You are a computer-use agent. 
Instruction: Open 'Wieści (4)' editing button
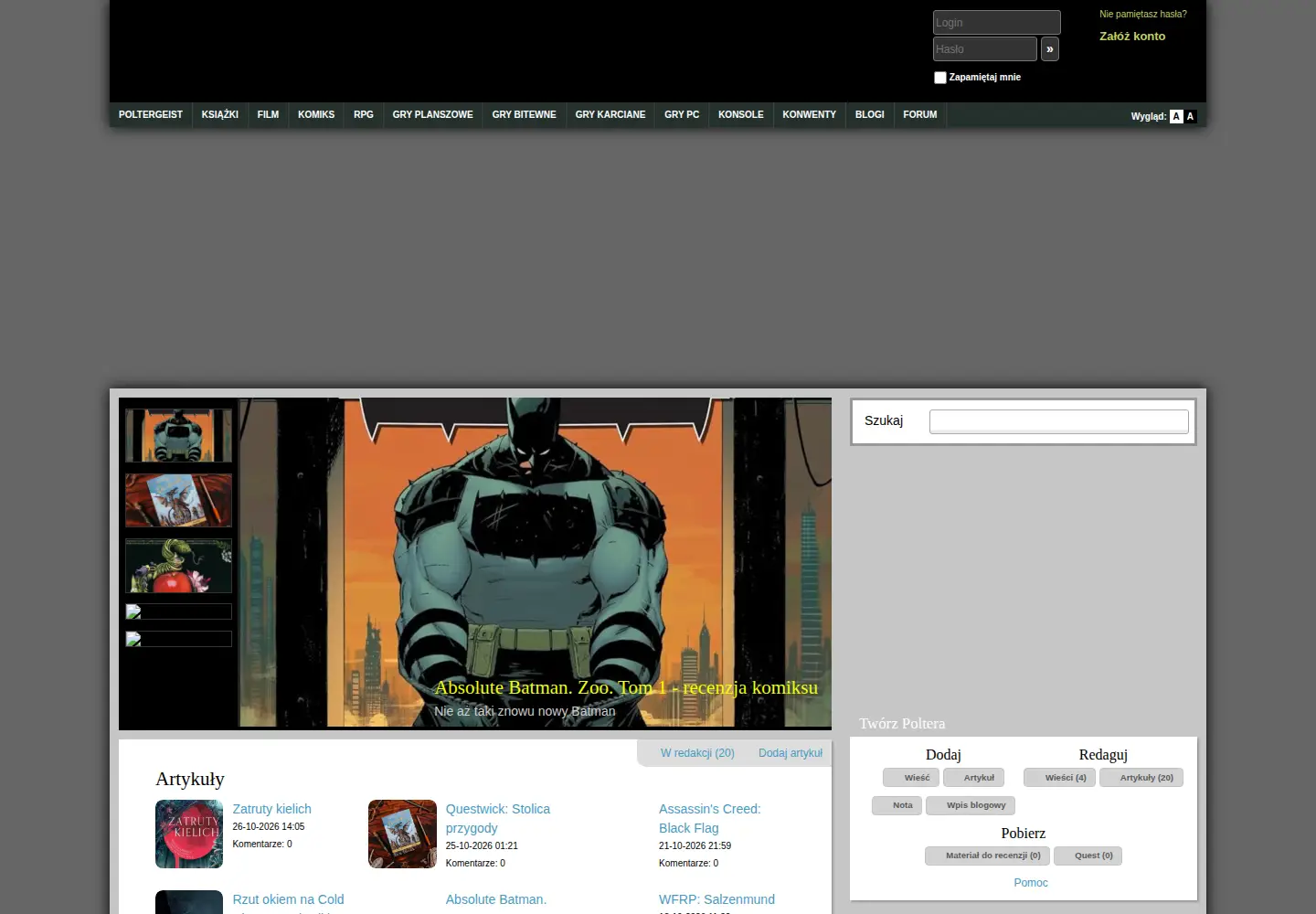point(1060,778)
